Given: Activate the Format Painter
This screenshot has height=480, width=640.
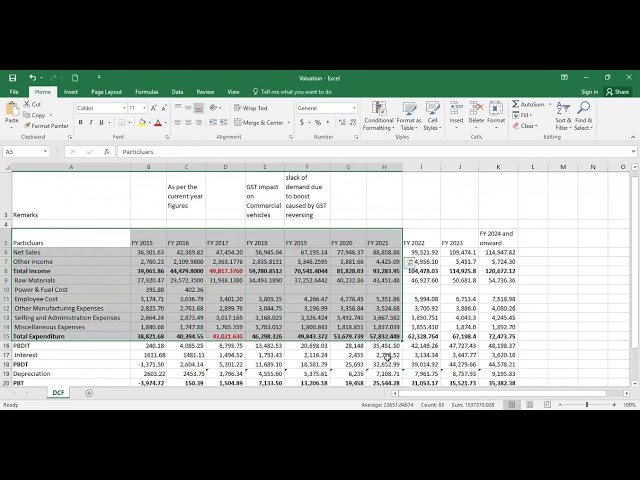Looking at the screenshot, I should [46, 126].
